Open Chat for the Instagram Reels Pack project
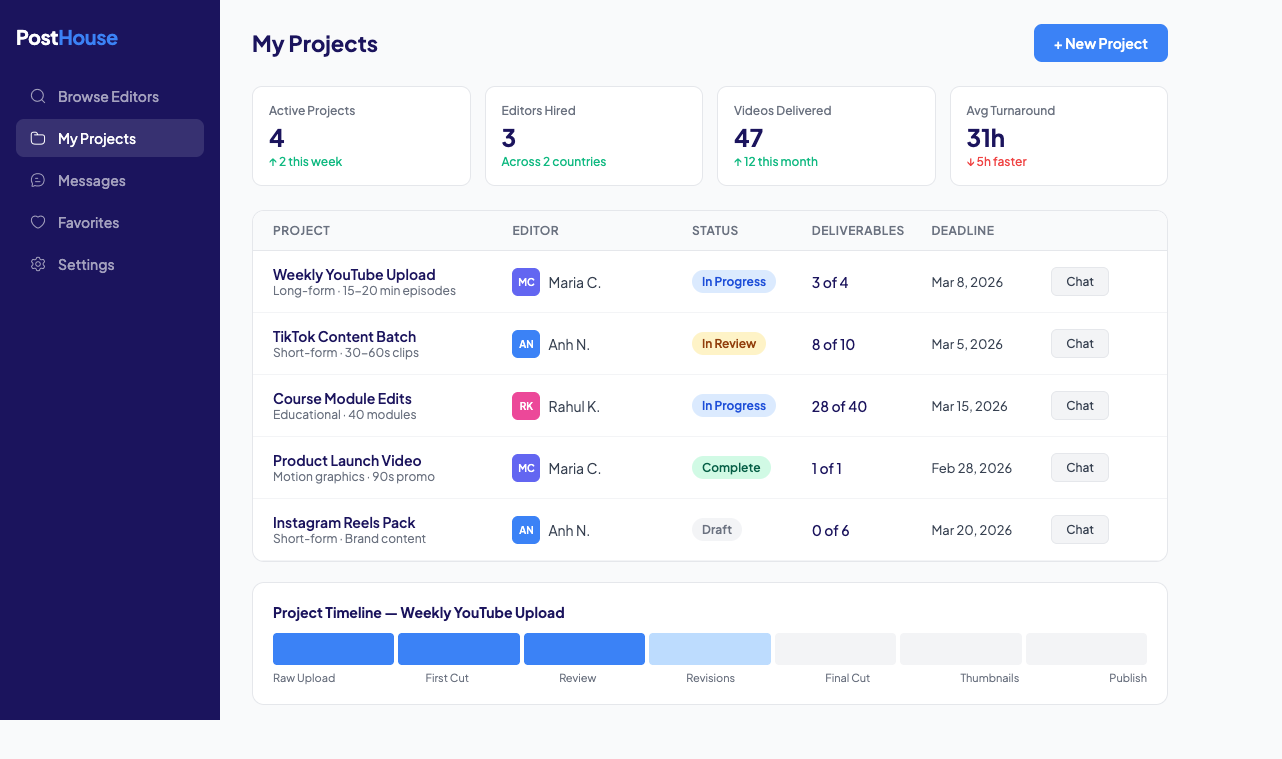Screen dimensions: 1282x759 [1079, 529]
